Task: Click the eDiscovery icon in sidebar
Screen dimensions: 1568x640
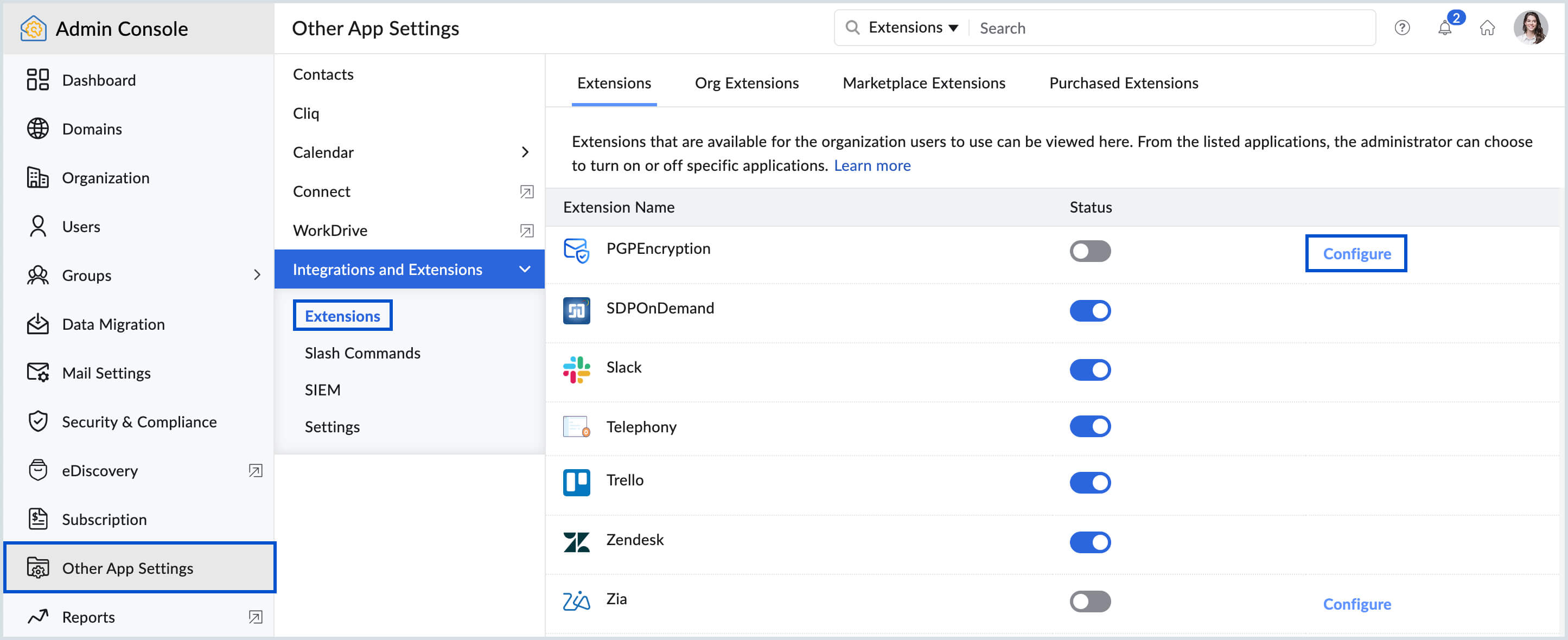Action: pyautogui.click(x=38, y=470)
